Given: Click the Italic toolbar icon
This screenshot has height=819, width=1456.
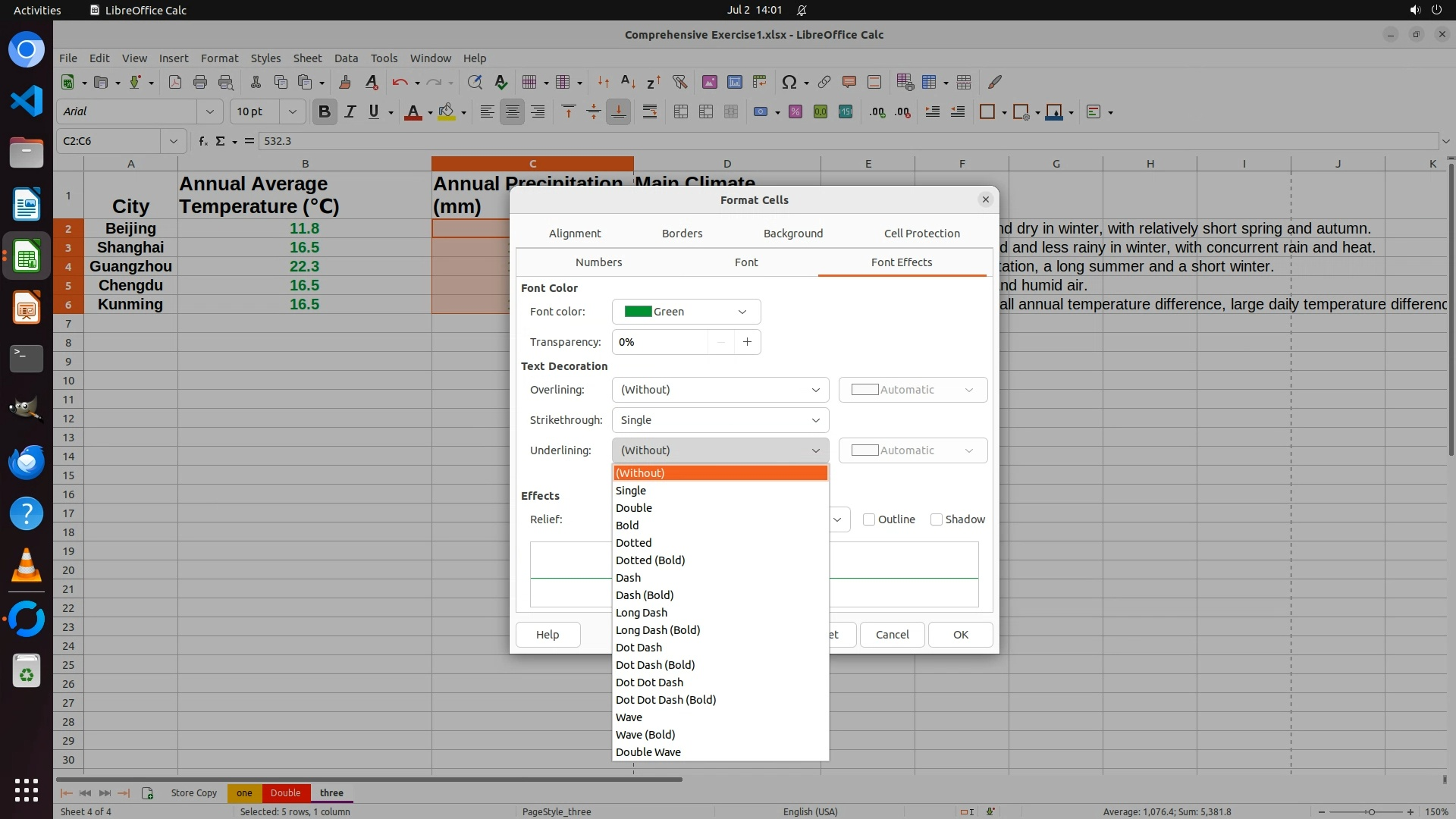Looking at the screenshot, I should click(x=350, y=111).
